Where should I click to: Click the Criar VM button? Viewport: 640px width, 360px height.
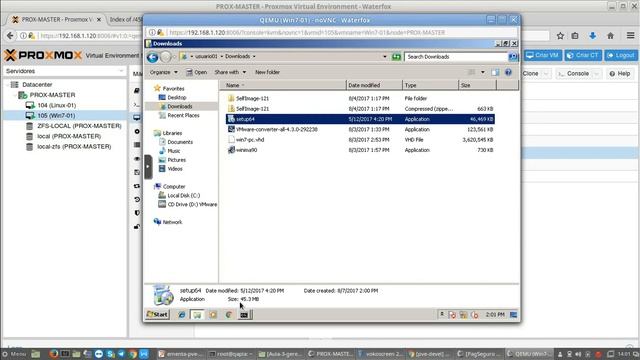tap(543, 56)
